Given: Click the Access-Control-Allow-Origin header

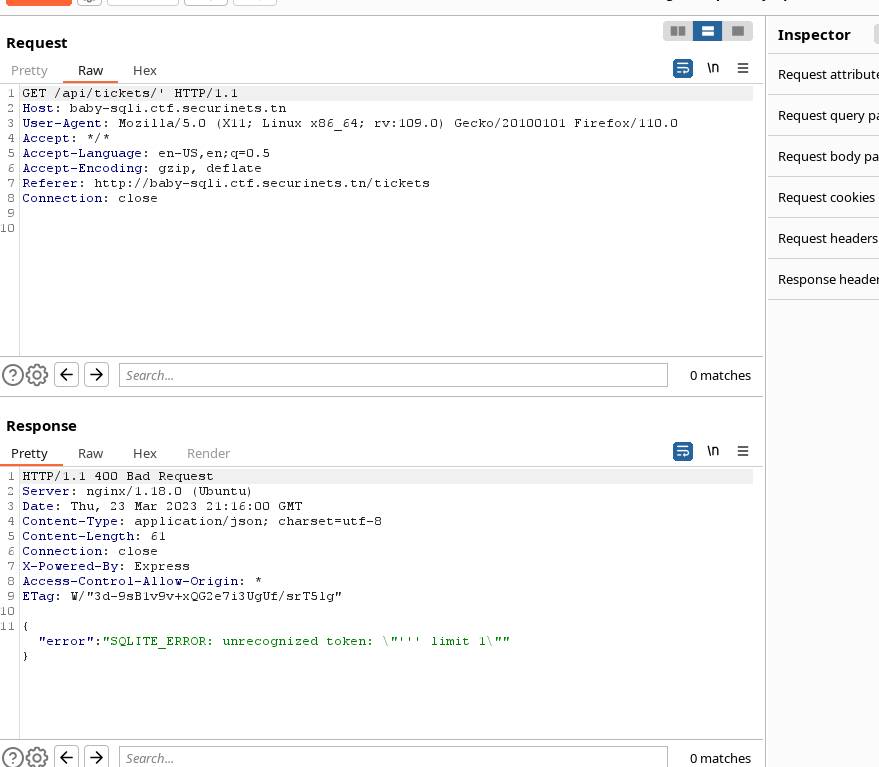Looking at the screenshot, I should click(142, 581).
